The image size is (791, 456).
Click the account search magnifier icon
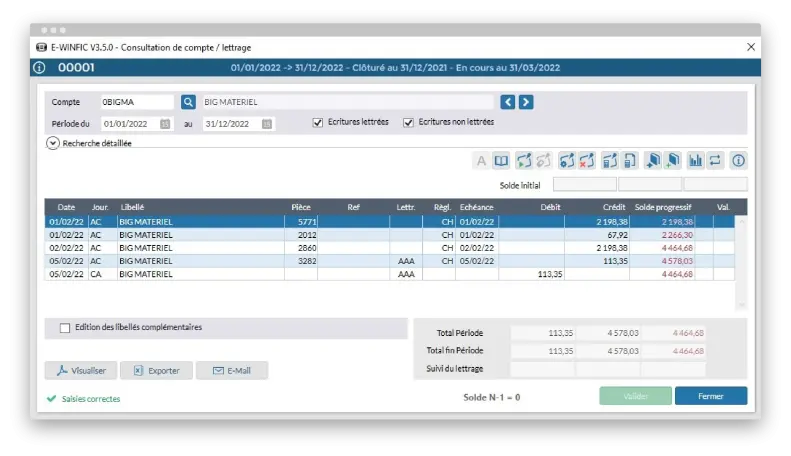tap(188, 102)
